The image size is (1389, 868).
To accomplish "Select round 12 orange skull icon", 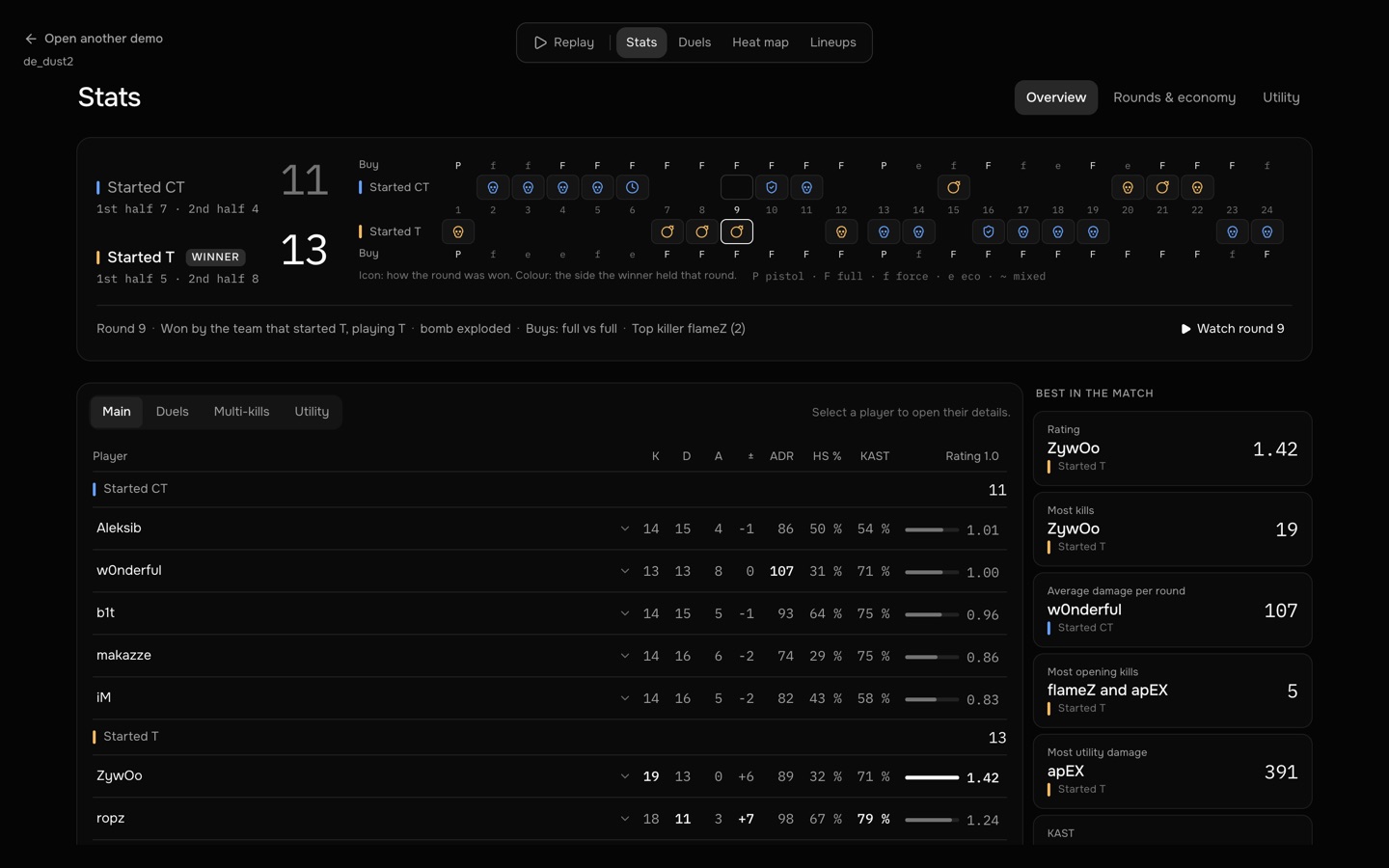I will (841, 231).
